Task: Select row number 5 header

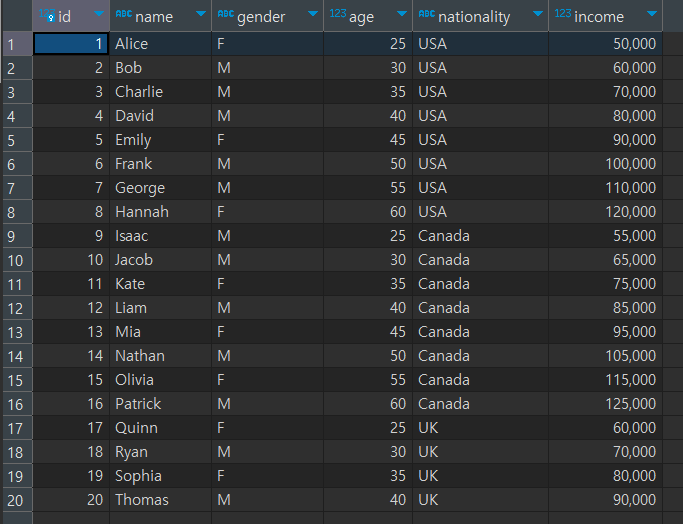Action: click(17, 140)
